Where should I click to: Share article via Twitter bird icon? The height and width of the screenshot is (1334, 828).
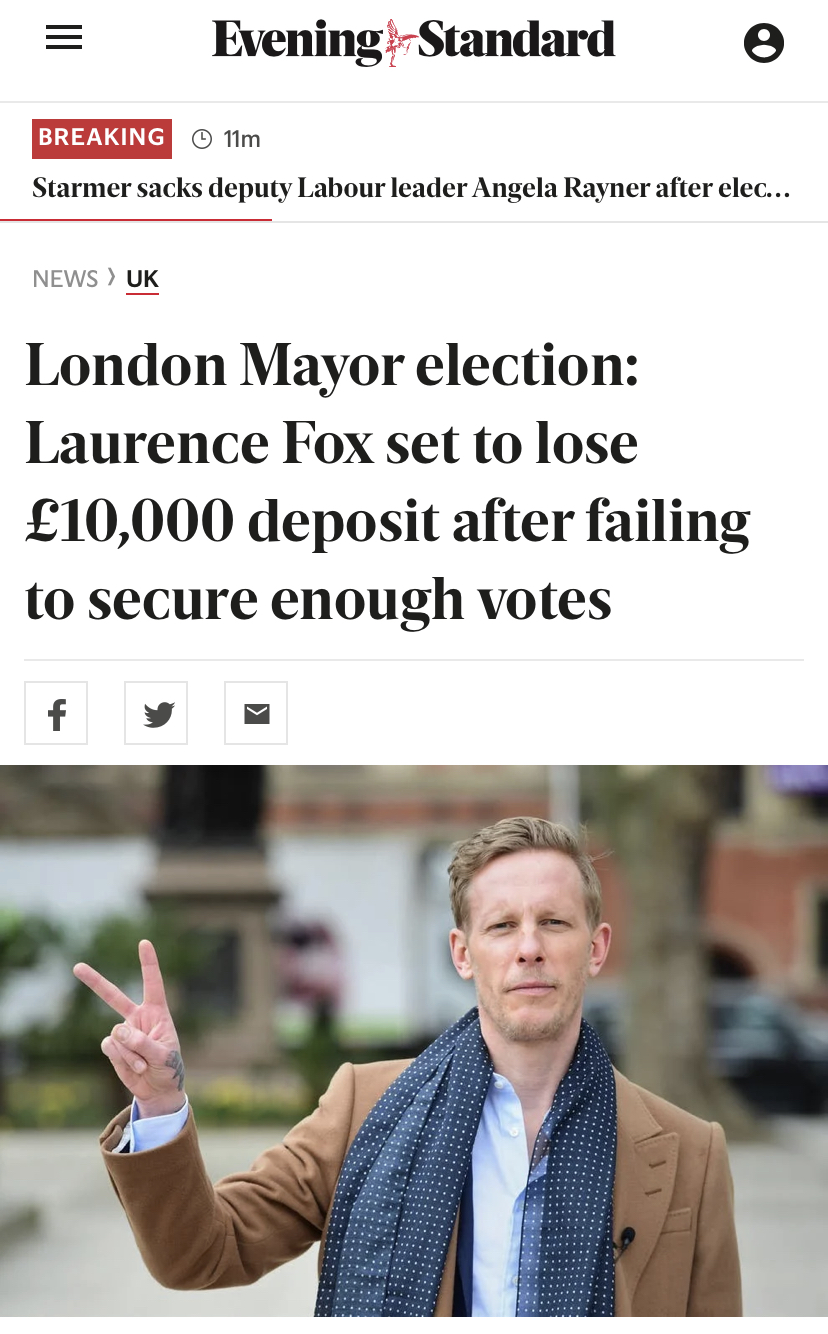[x=156, y=713]
